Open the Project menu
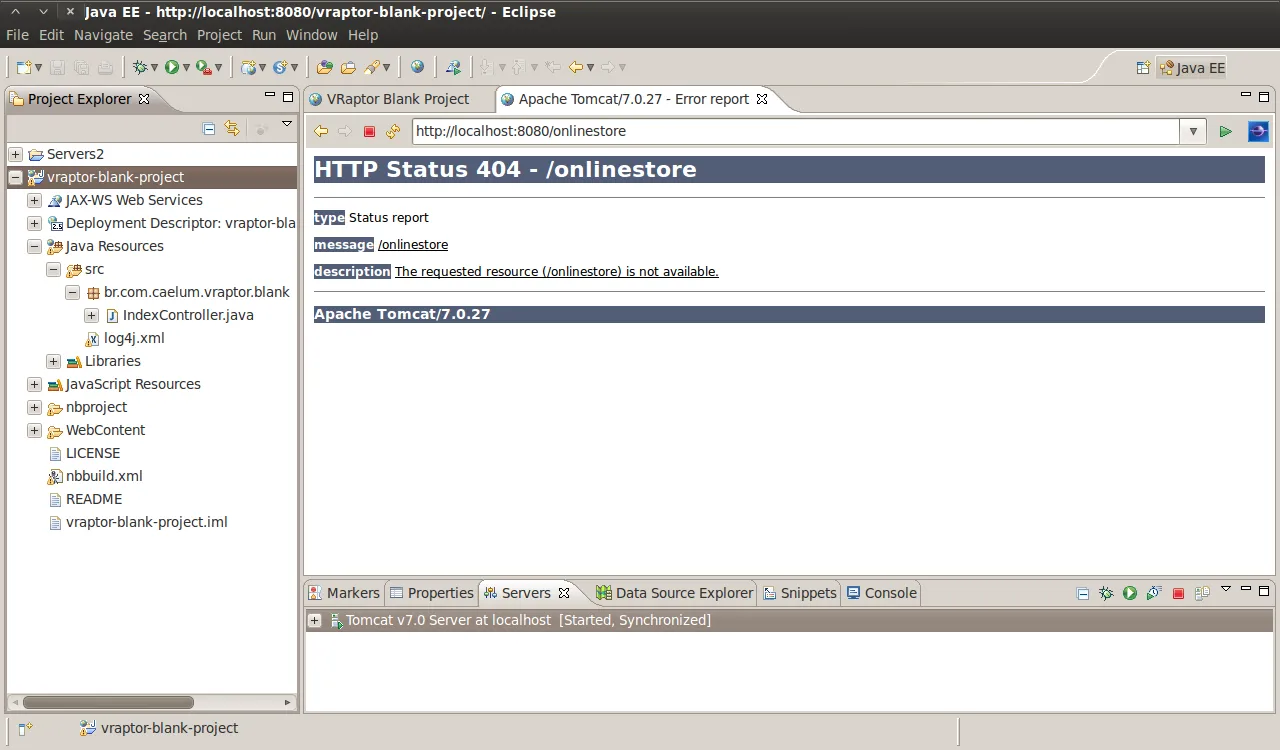Viewport: 1280px width, 750px height. point(219,34)
